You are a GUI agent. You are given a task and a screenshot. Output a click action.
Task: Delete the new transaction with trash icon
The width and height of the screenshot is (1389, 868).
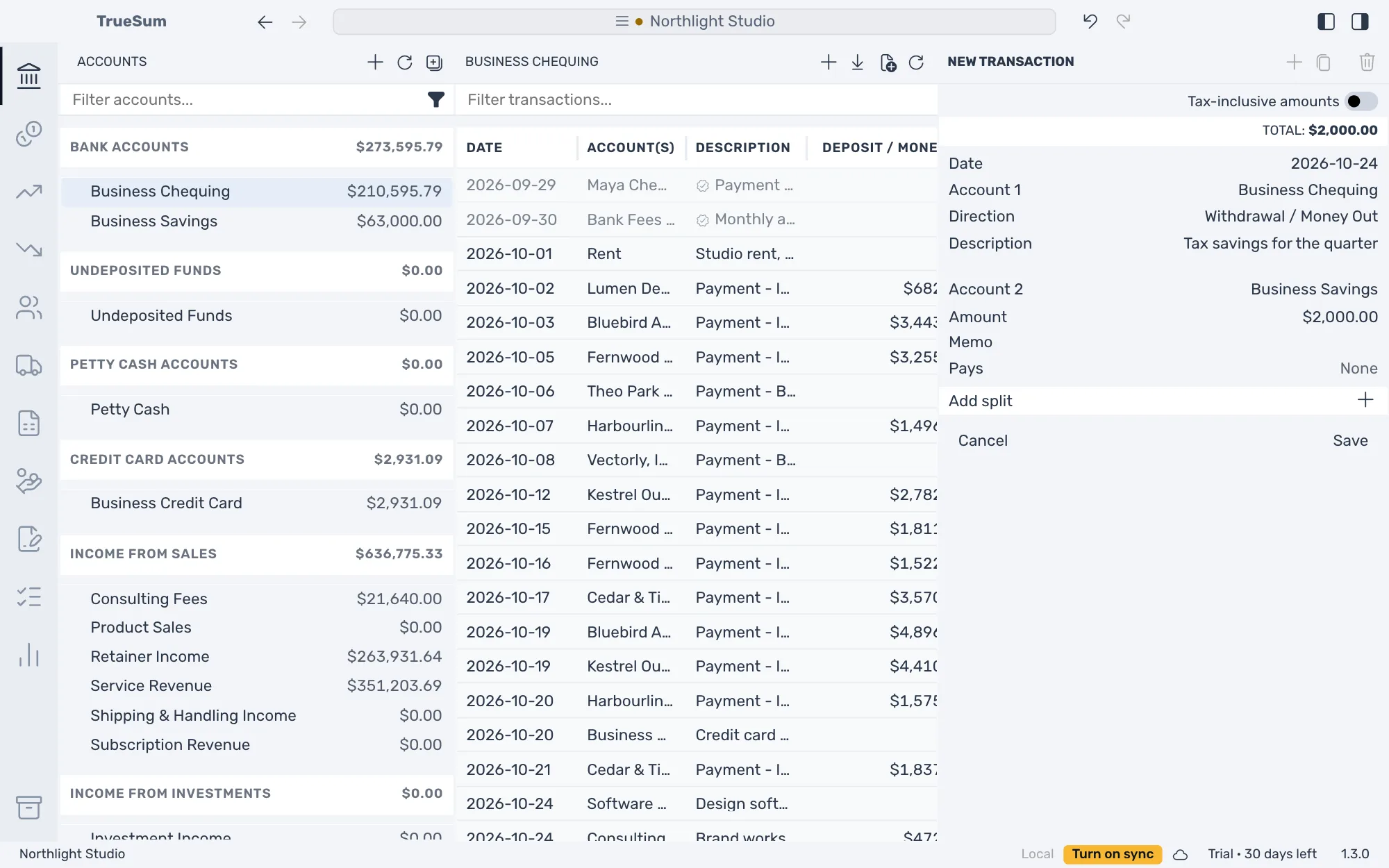(x=1367, y=62)
